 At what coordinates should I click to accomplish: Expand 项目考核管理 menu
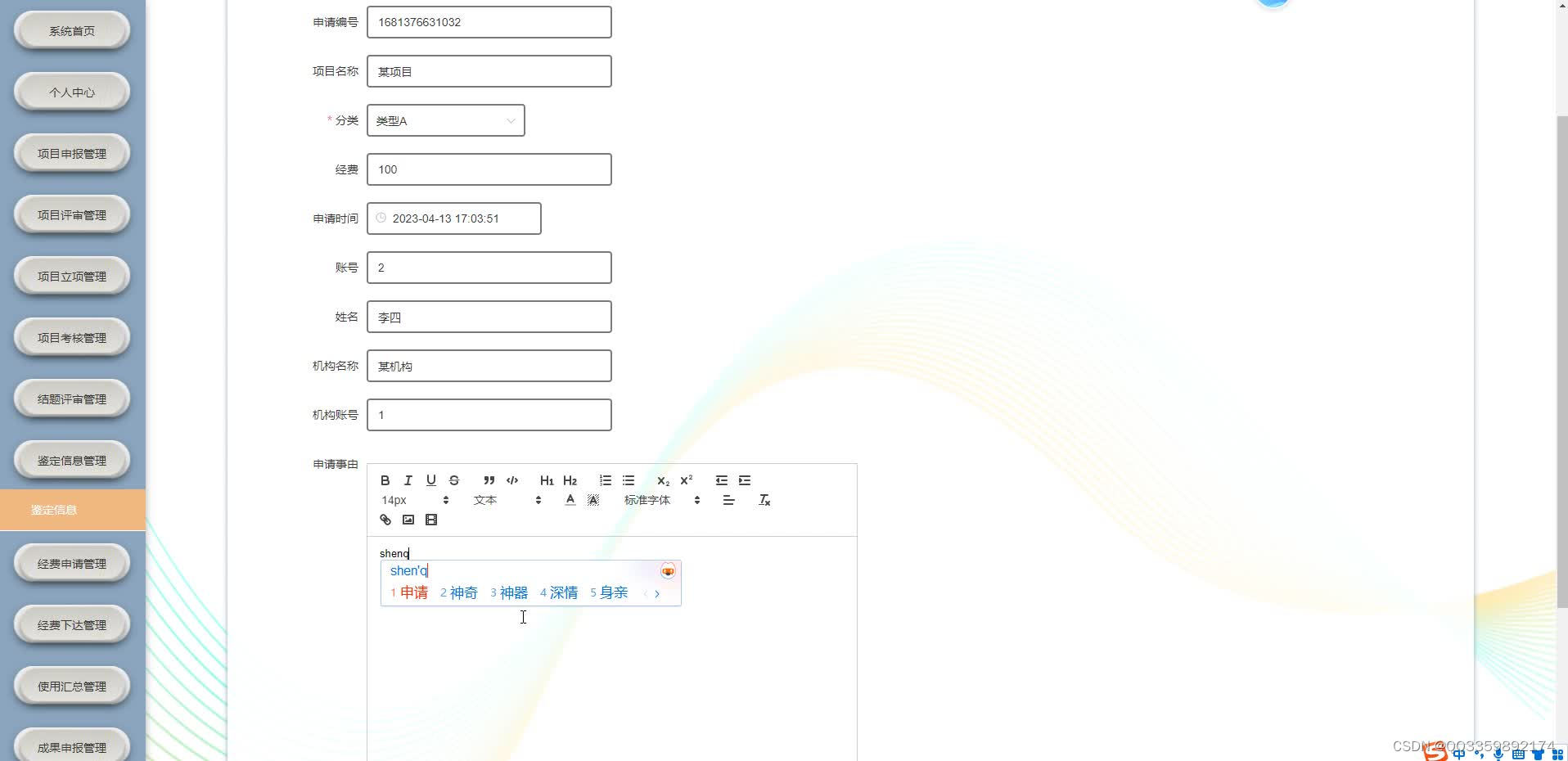[x=72, y=338]
